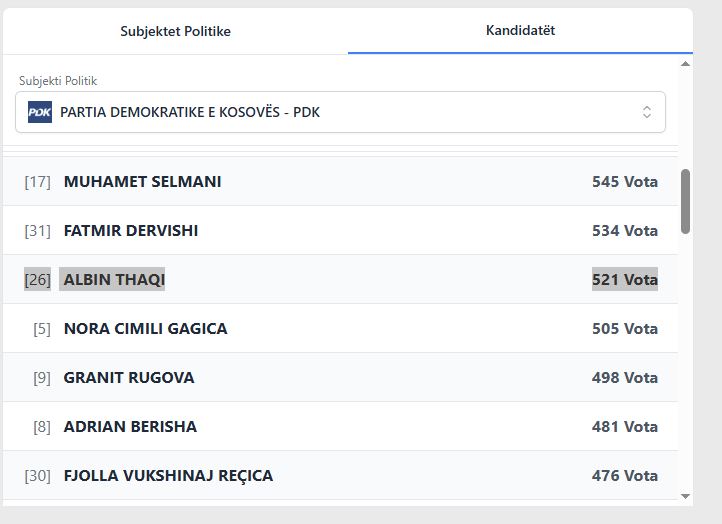722x524 pixels.
Task: Click the 476 Vota count
Action: pos(625,476)
